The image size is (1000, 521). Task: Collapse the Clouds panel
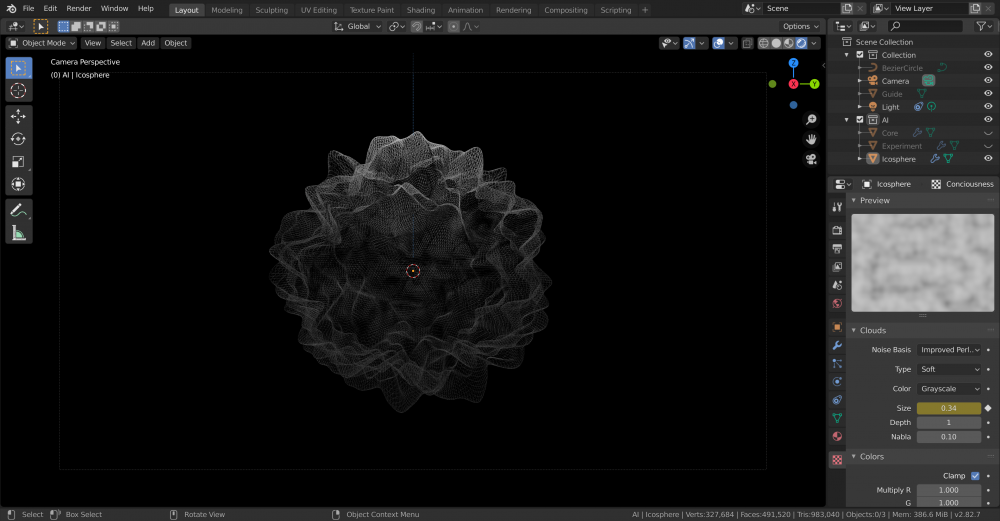point(873,330)
